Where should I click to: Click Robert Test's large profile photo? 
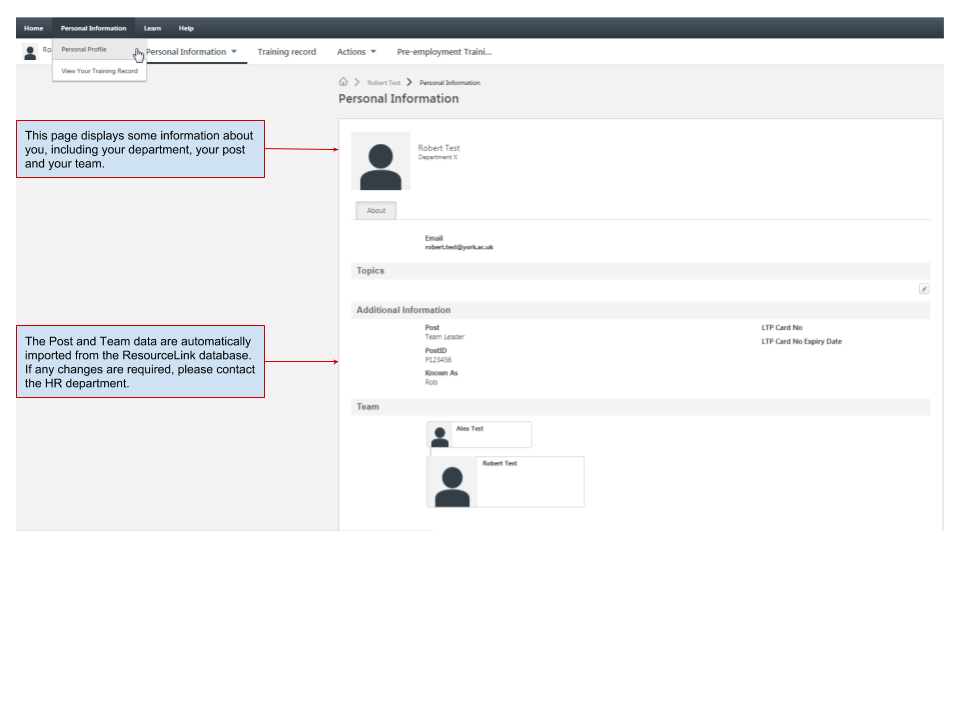[380, 161]
